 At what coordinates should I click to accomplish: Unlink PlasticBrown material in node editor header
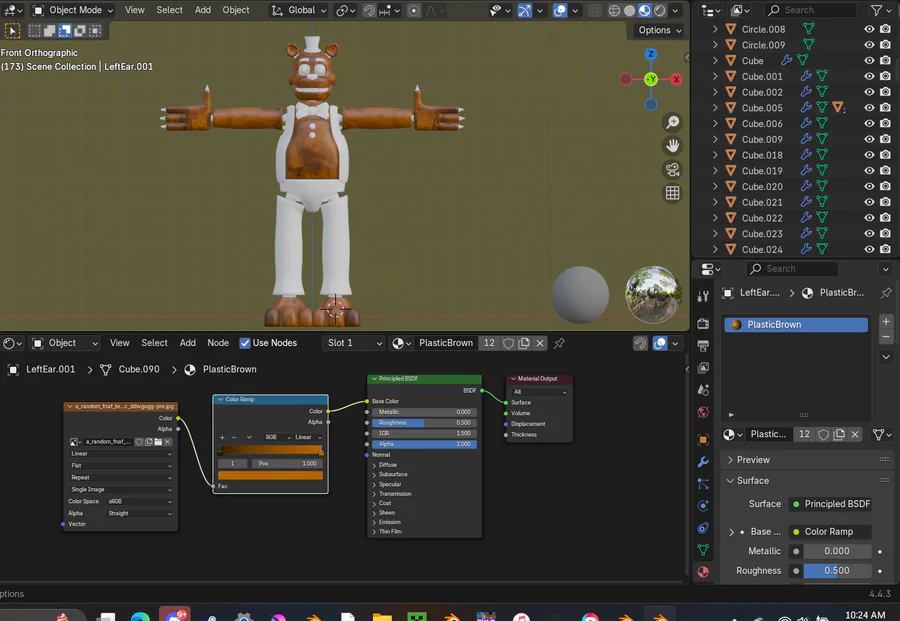tap(540, 343)
